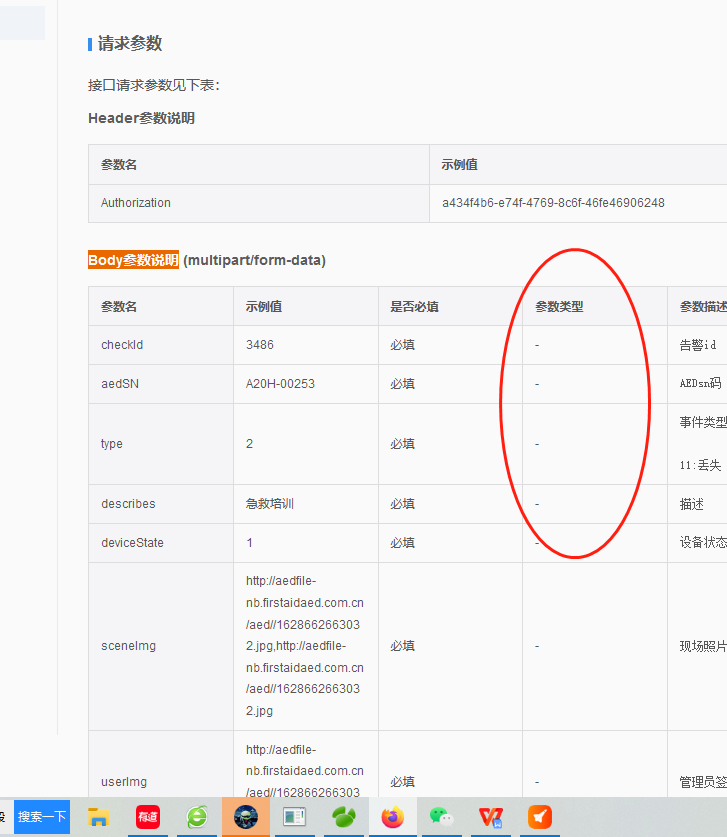Click the A20H-00253 example value
This screenshot has height=837, width=727.
coord(280,384)
